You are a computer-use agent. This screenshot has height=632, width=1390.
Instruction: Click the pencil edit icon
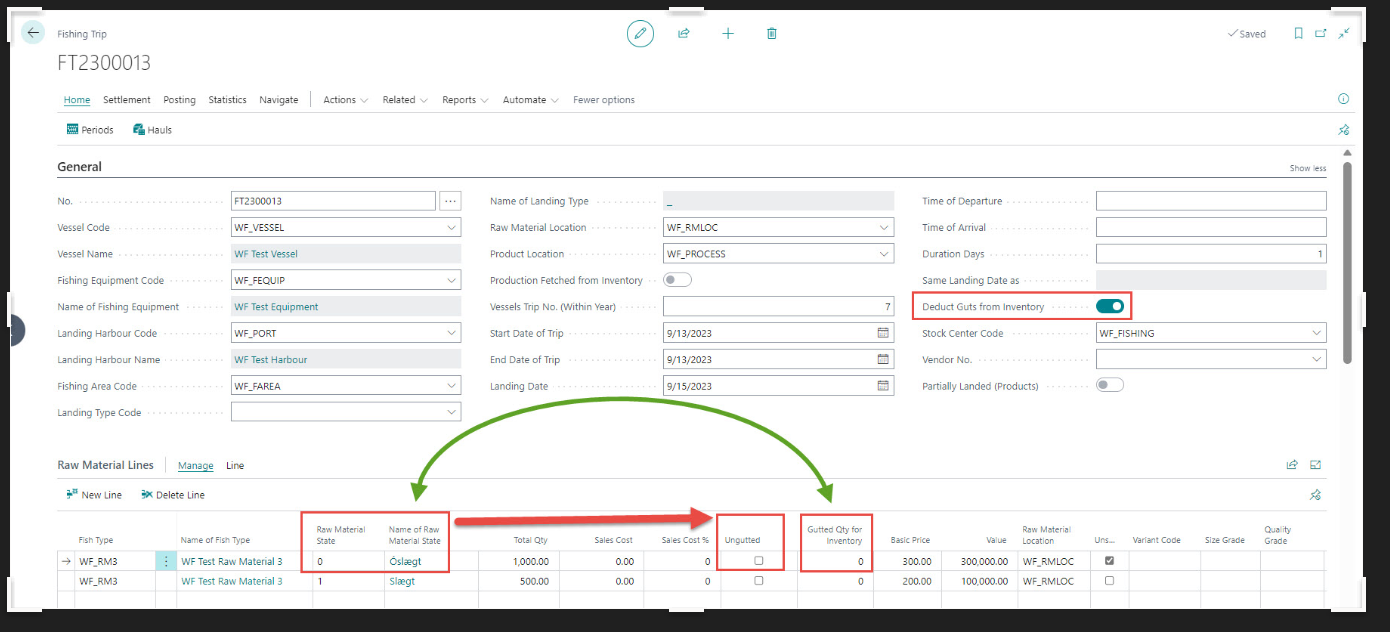(x=640, y=33)
